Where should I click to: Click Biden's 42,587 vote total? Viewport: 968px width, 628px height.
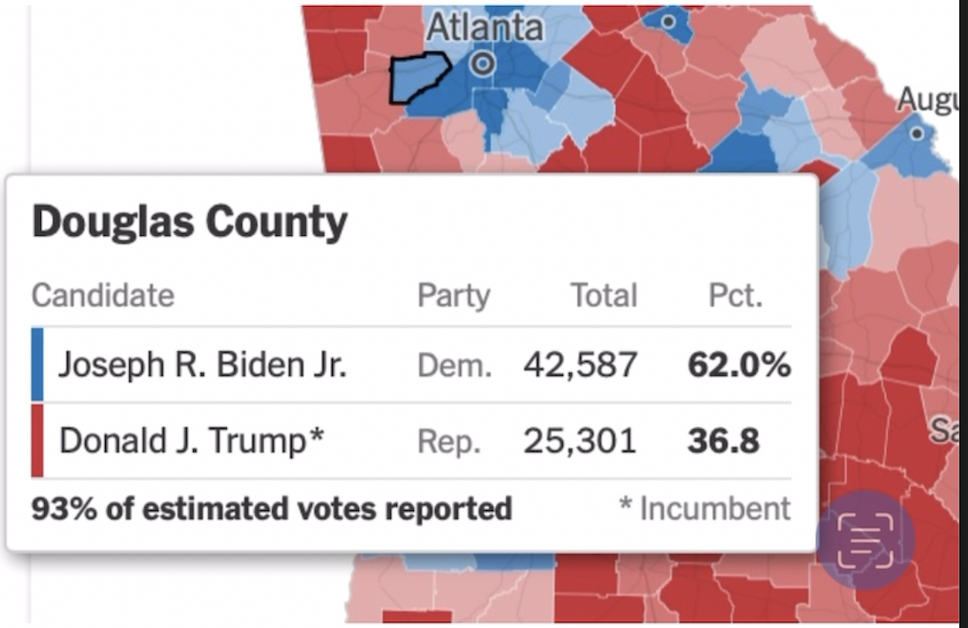(x=580, y=365)
